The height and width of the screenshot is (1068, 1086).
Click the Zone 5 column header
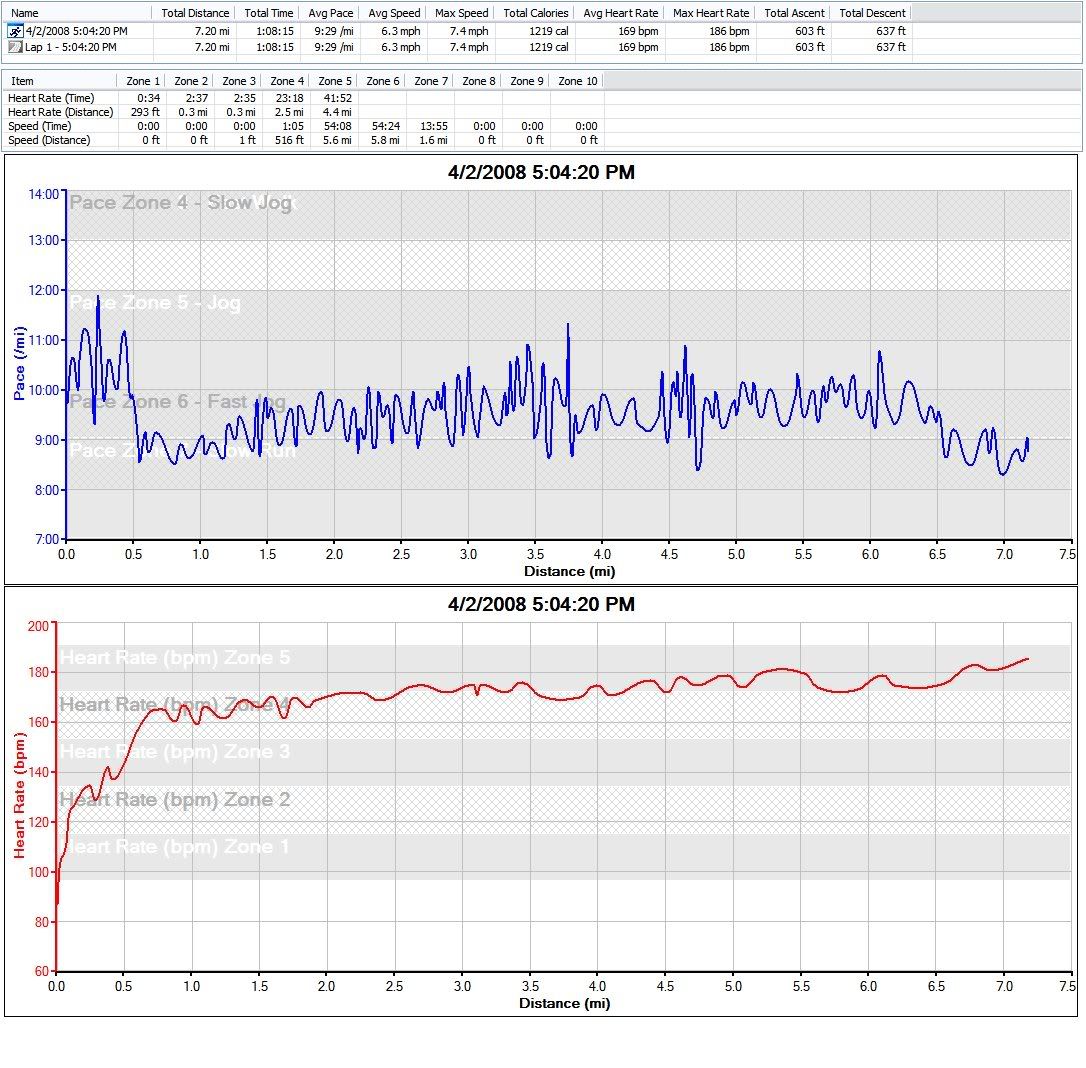click(335, 81)
